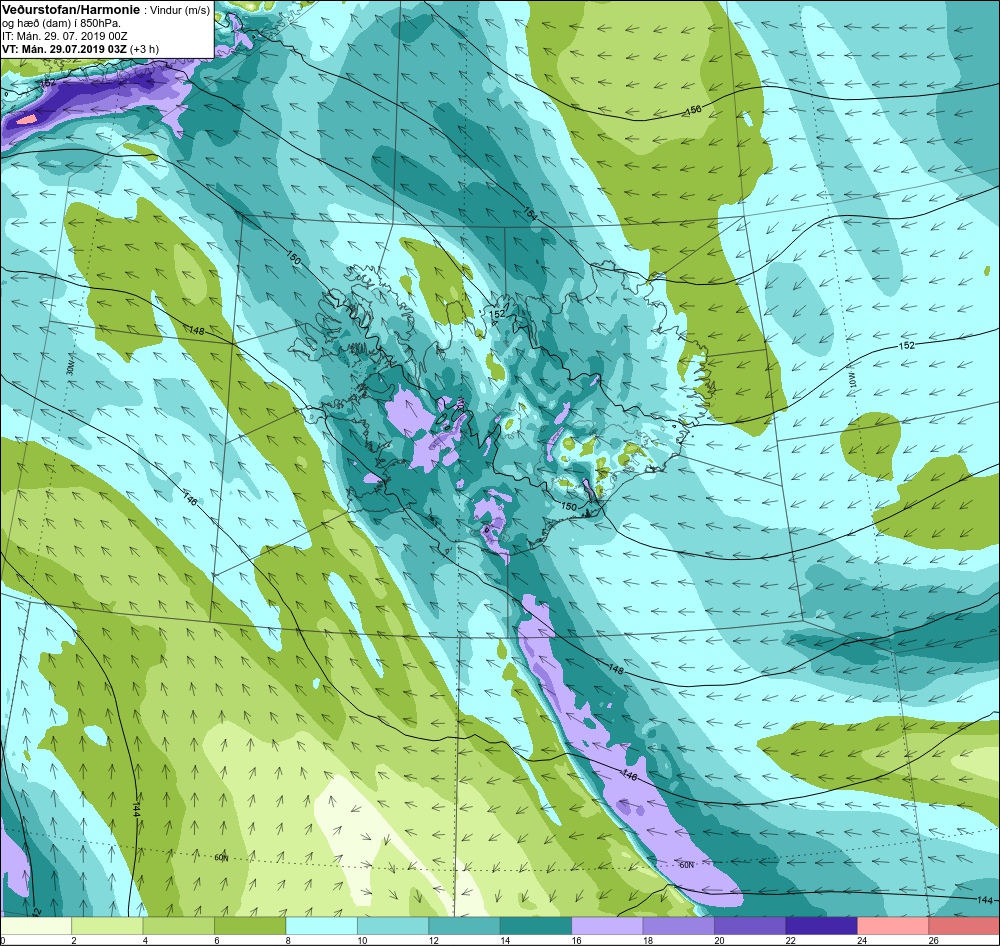Click the 6–8 m/s olive green legend swatch

point(250,925)
